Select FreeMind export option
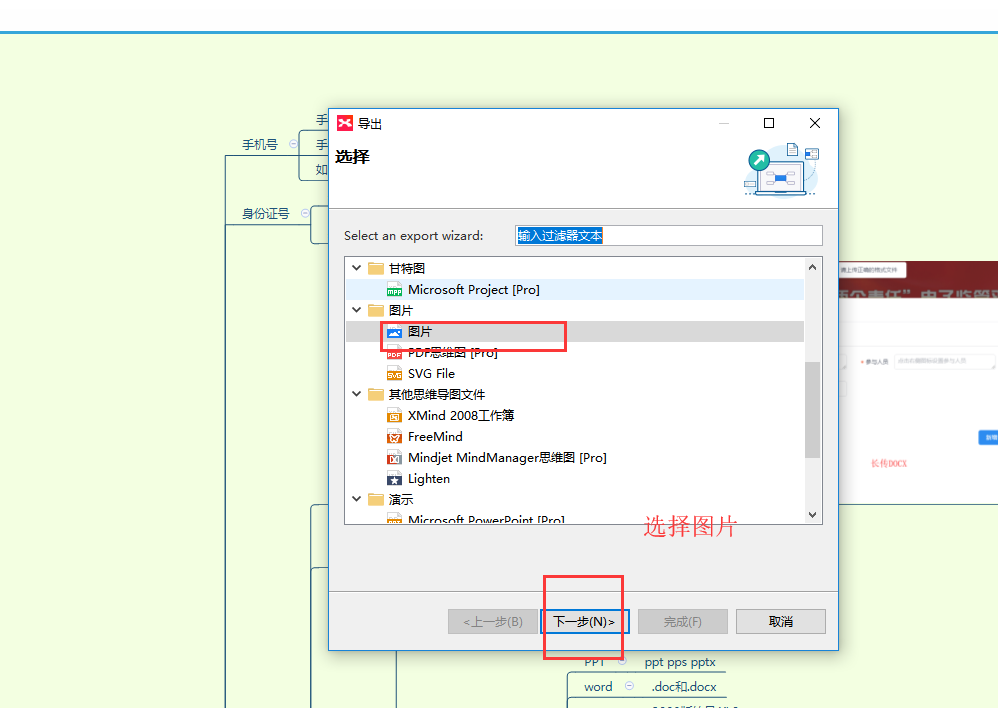 pyautogui.click(x=435, y=437)
